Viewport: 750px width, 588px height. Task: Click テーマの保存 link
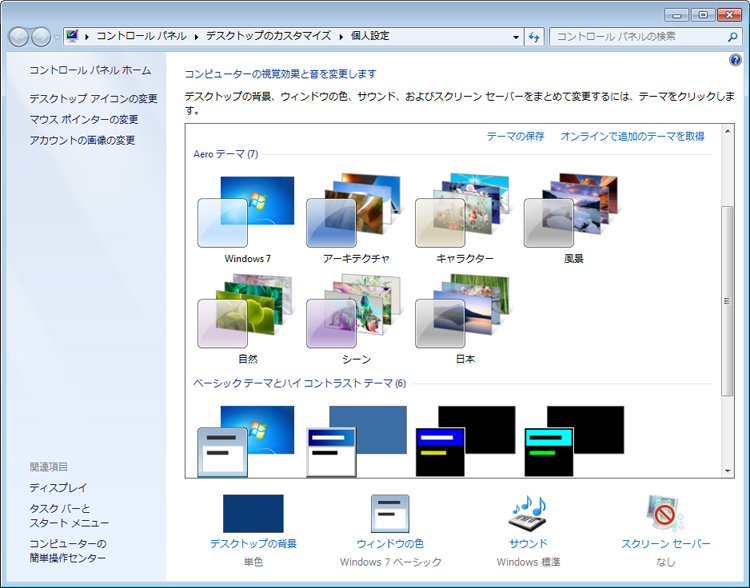pos(516,136)
